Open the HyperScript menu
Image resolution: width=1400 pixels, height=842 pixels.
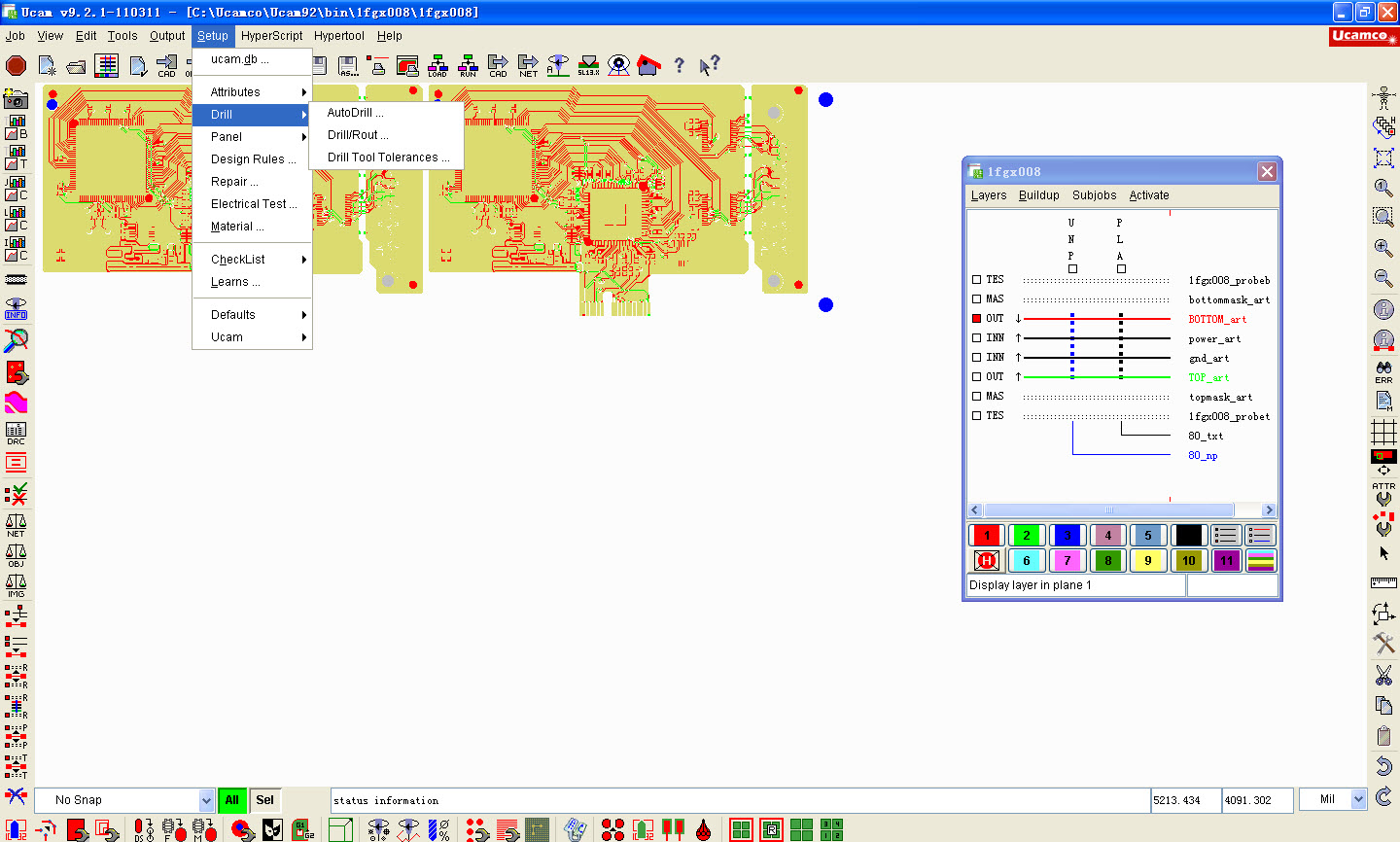(271, 36)
